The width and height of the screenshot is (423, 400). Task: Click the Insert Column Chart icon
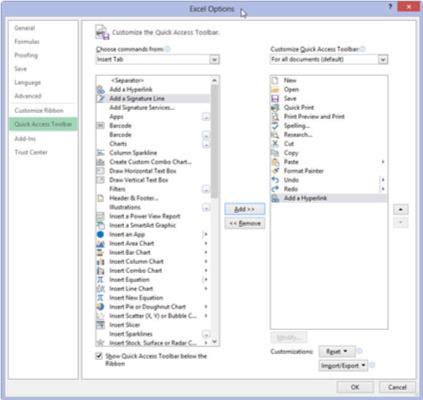click(100, 261)
